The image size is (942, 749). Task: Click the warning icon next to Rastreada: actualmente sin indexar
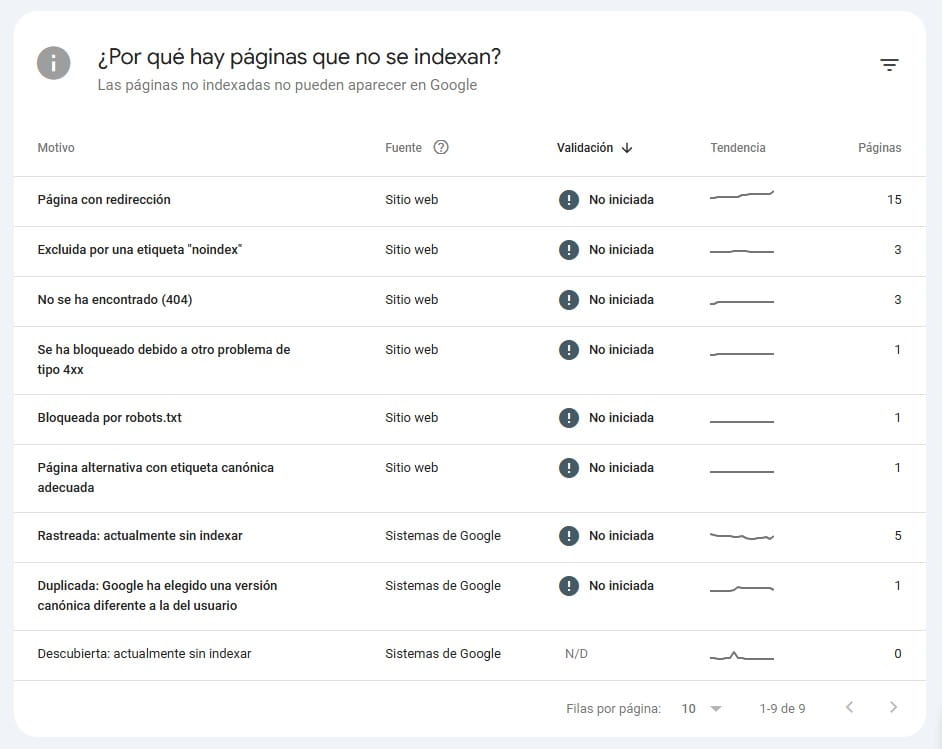pyautogui.click(x=569, y=535)
